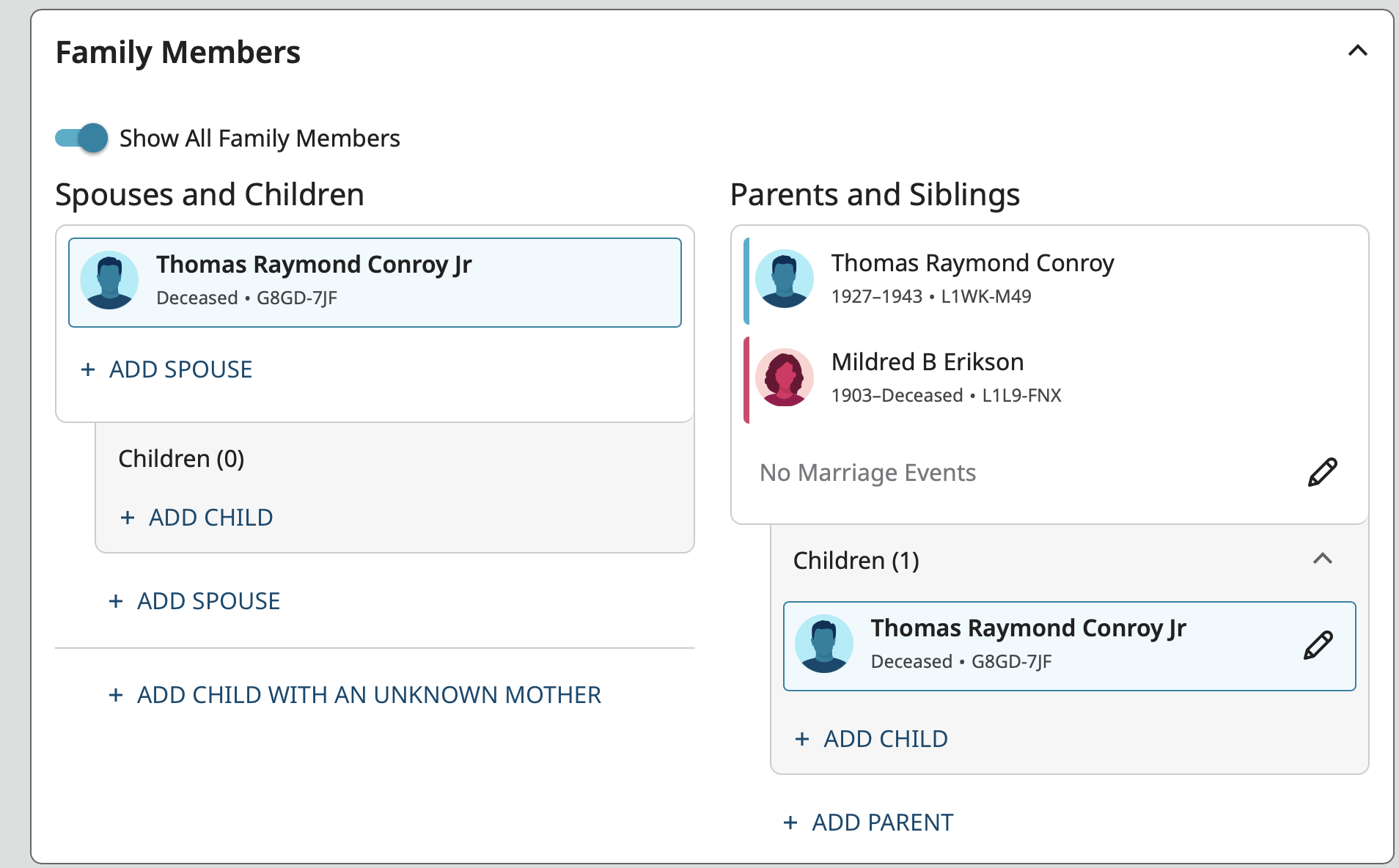
Task: Click ADD CHILD under Children (1)
Action: (872, 739)
